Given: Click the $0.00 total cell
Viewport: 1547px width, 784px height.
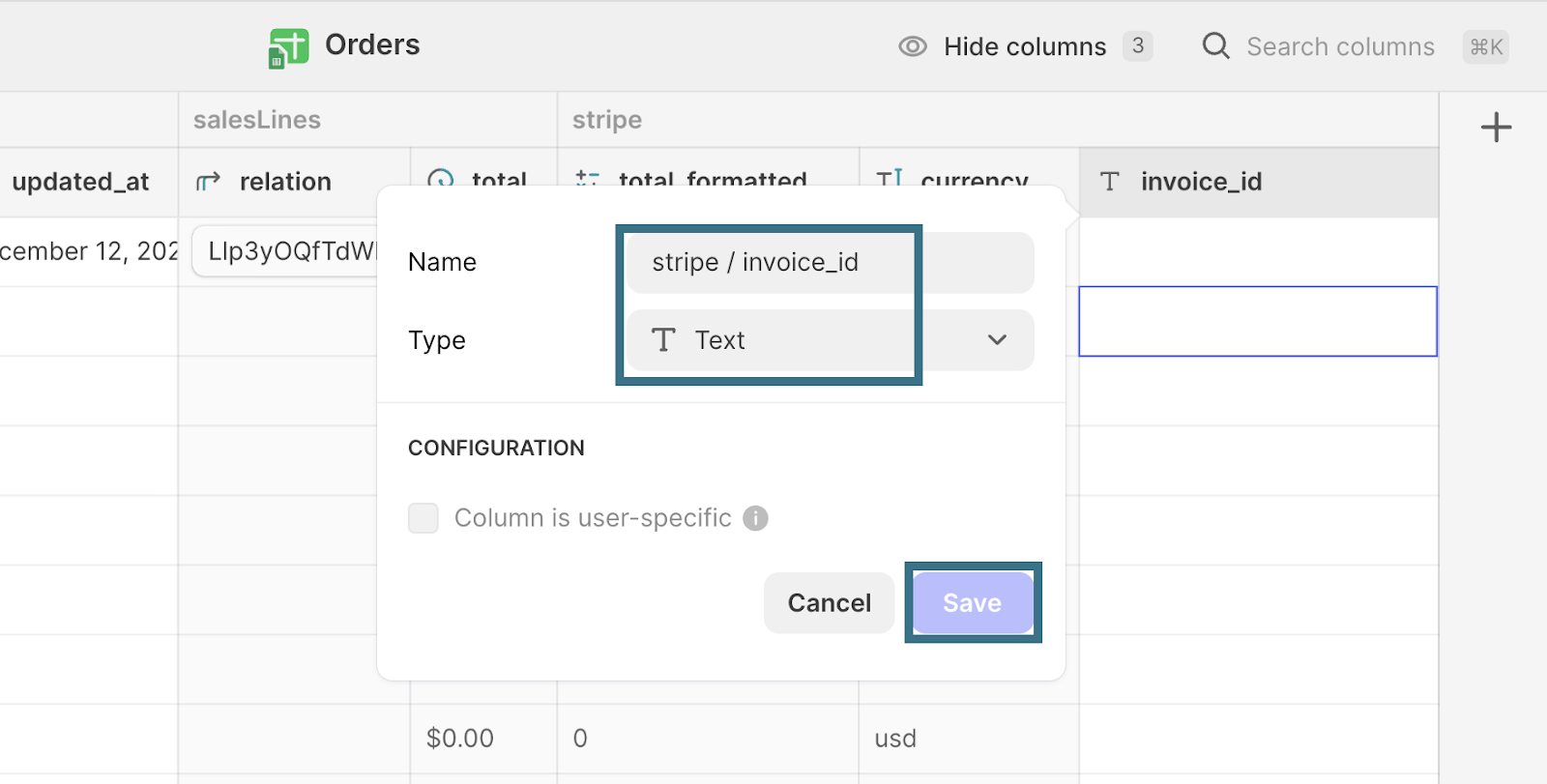Looking at the screenshot, I should pyautogui.click(x=483, y=739).
